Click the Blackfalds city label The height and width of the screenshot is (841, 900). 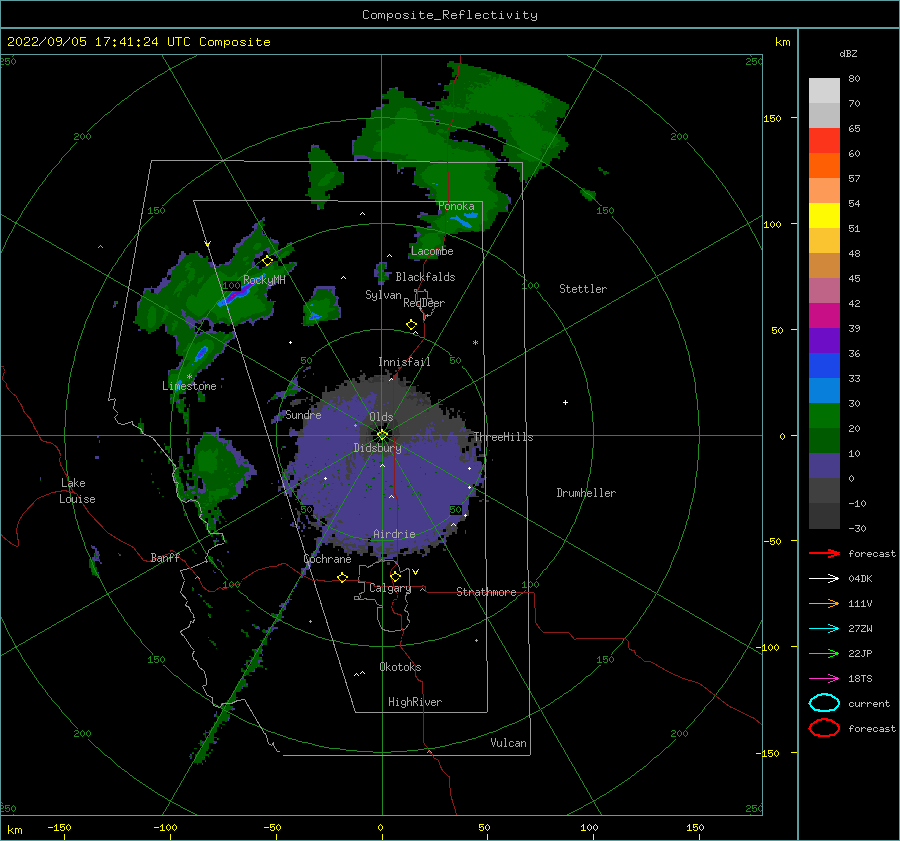coord(425,277)
